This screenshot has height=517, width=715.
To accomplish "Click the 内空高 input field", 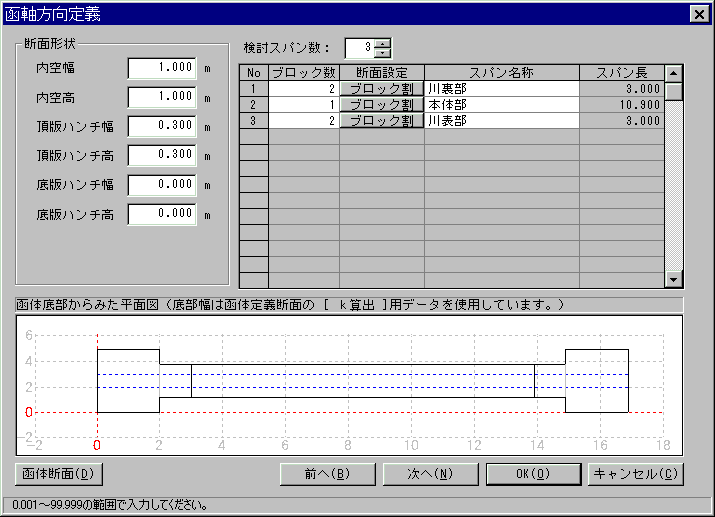I will point(162,97).
